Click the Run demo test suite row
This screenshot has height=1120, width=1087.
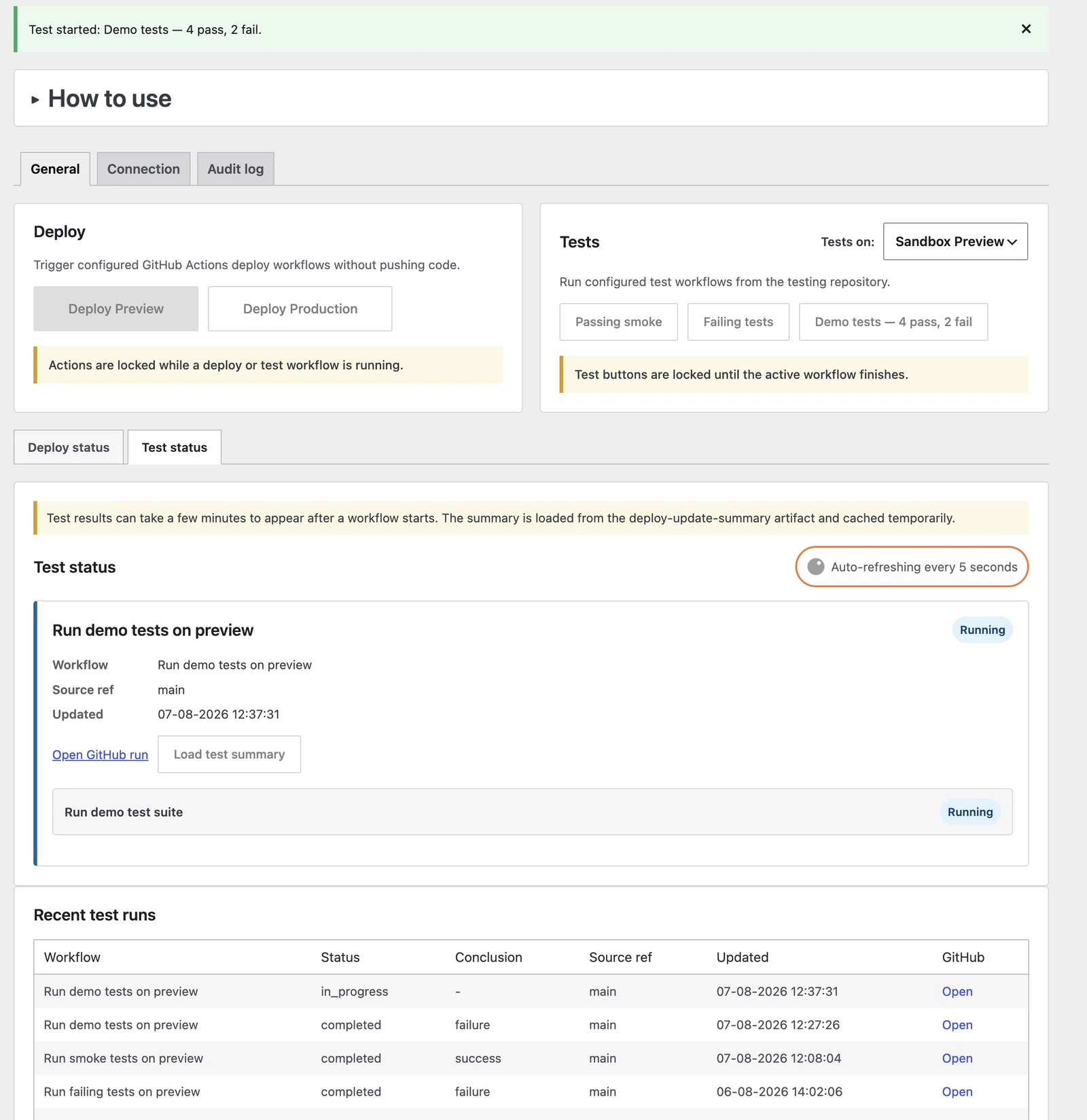tap(532, 811)
